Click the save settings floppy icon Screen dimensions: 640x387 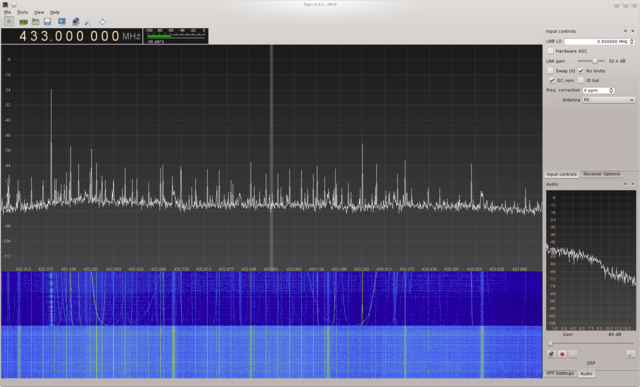47,22
